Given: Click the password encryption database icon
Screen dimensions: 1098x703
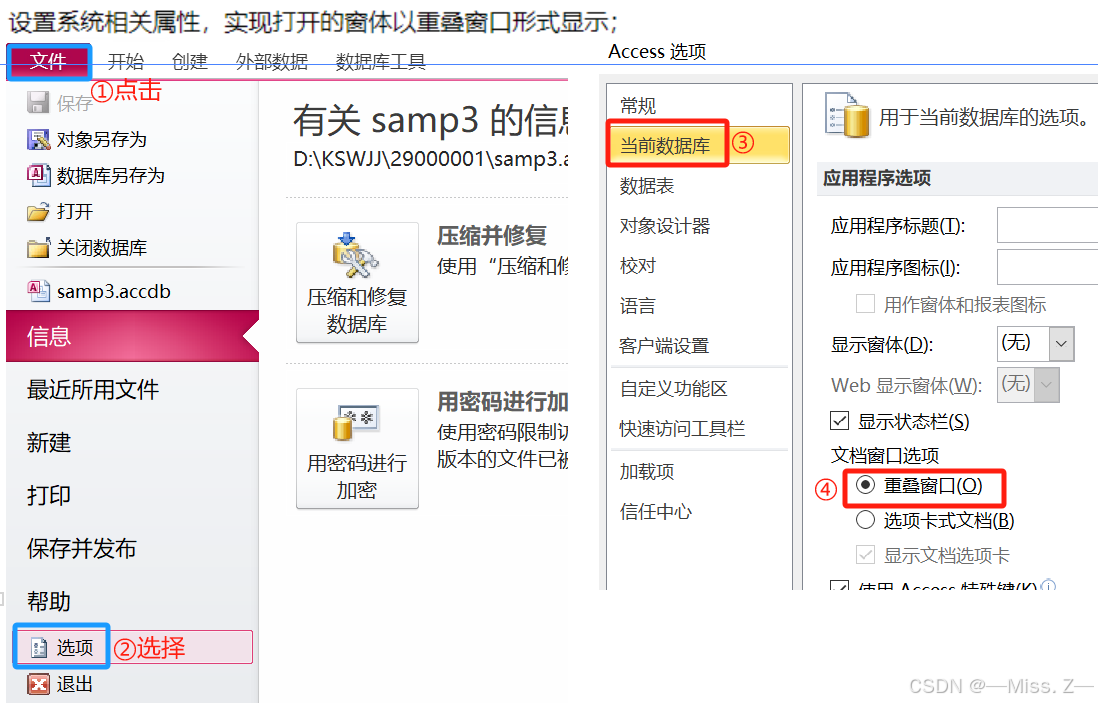Looking at the screenshot, I should click(x=356, y=422).
